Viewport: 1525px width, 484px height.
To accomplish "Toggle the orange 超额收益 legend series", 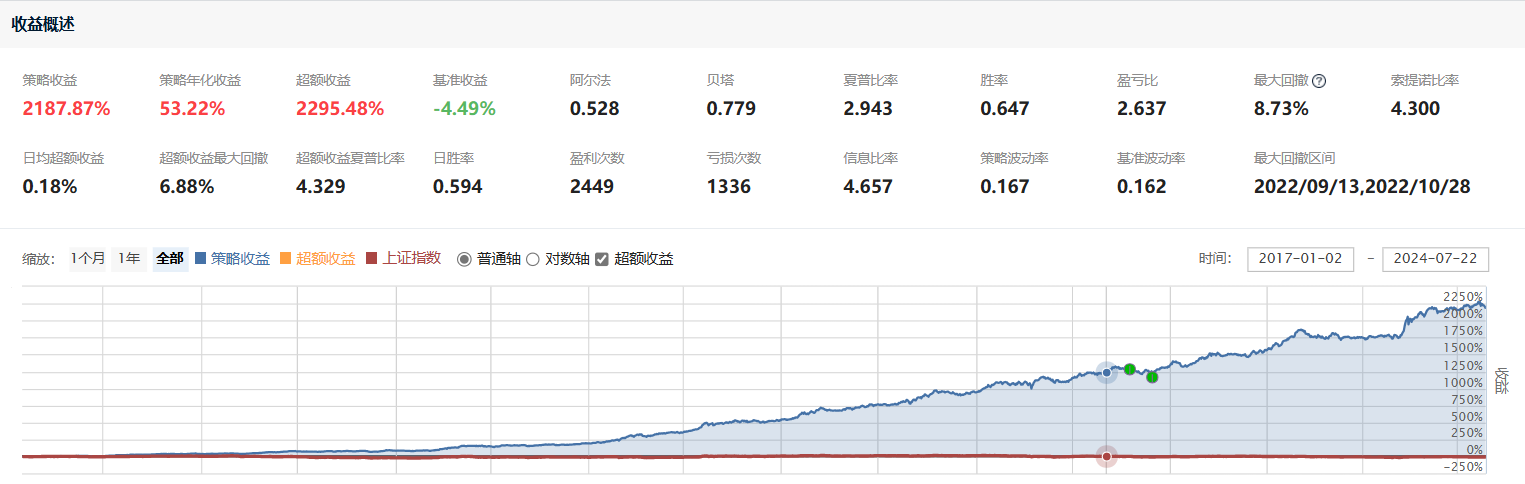I will (x=318, y=259).
